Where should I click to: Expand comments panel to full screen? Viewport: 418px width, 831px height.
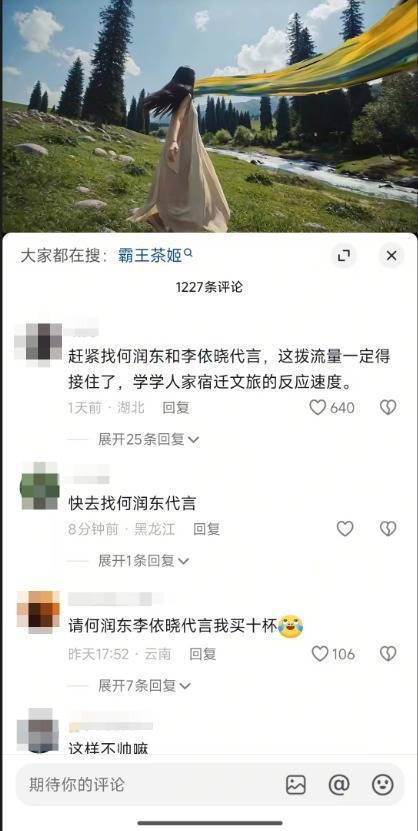click(344, 256)
